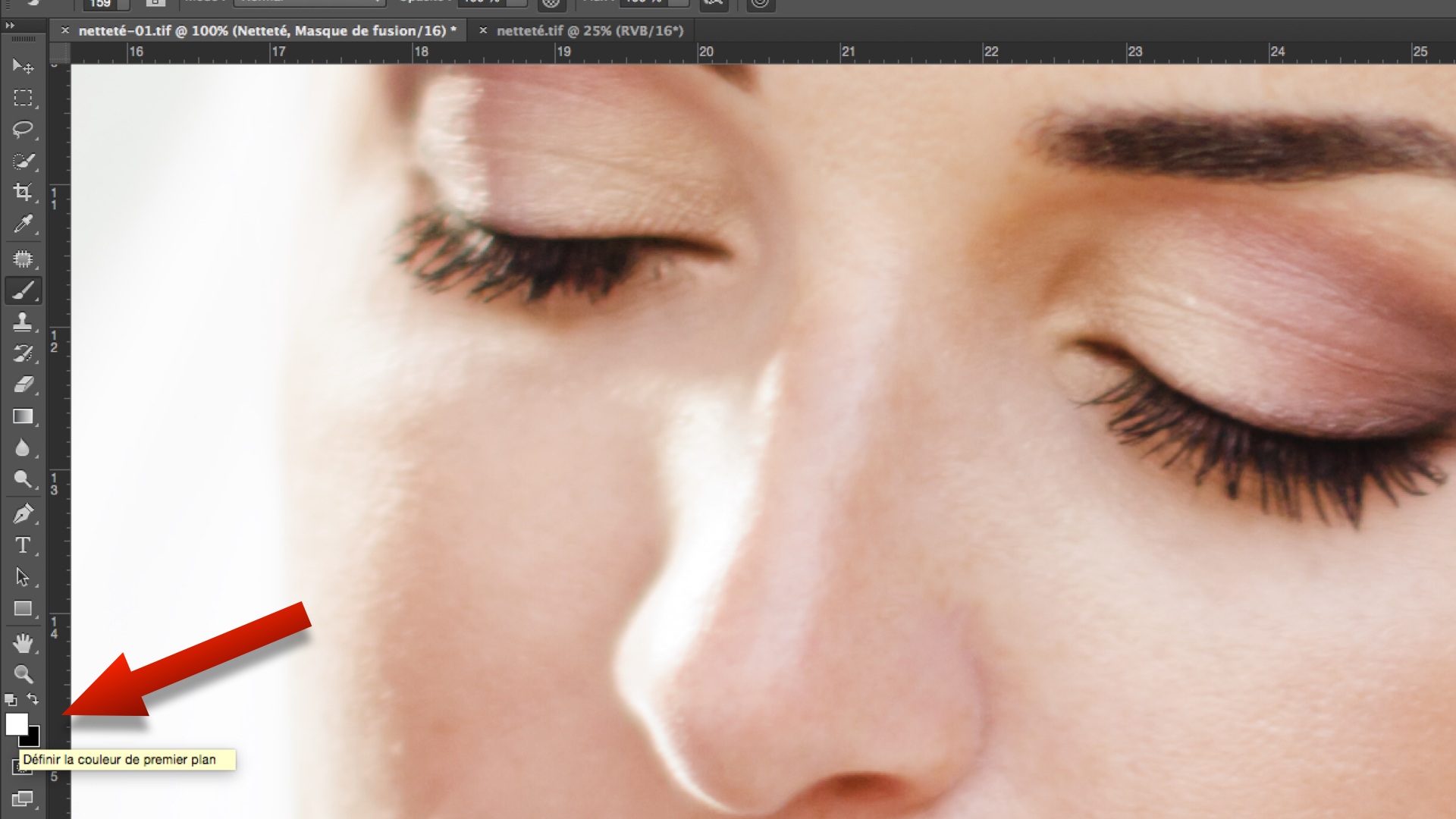Select the Clone Stamp tool

pos(23,322)
